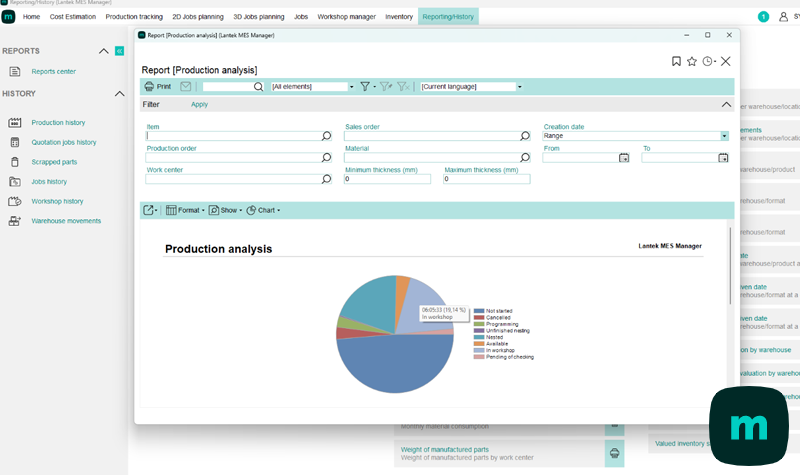Click the Minimum thickness (mm) field
The width and height of the screenshot is (800, 475).
(x=387, y=179)
